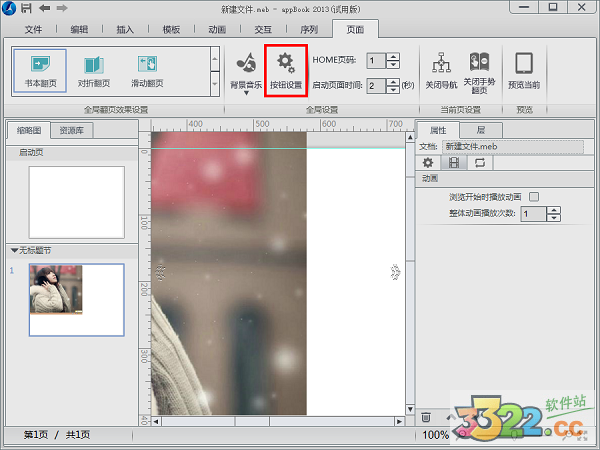Image resolution: width=600 pixels, height=450 pixels.
Task: Open the film-strip animation property tab
Action: tap(454, 163)
